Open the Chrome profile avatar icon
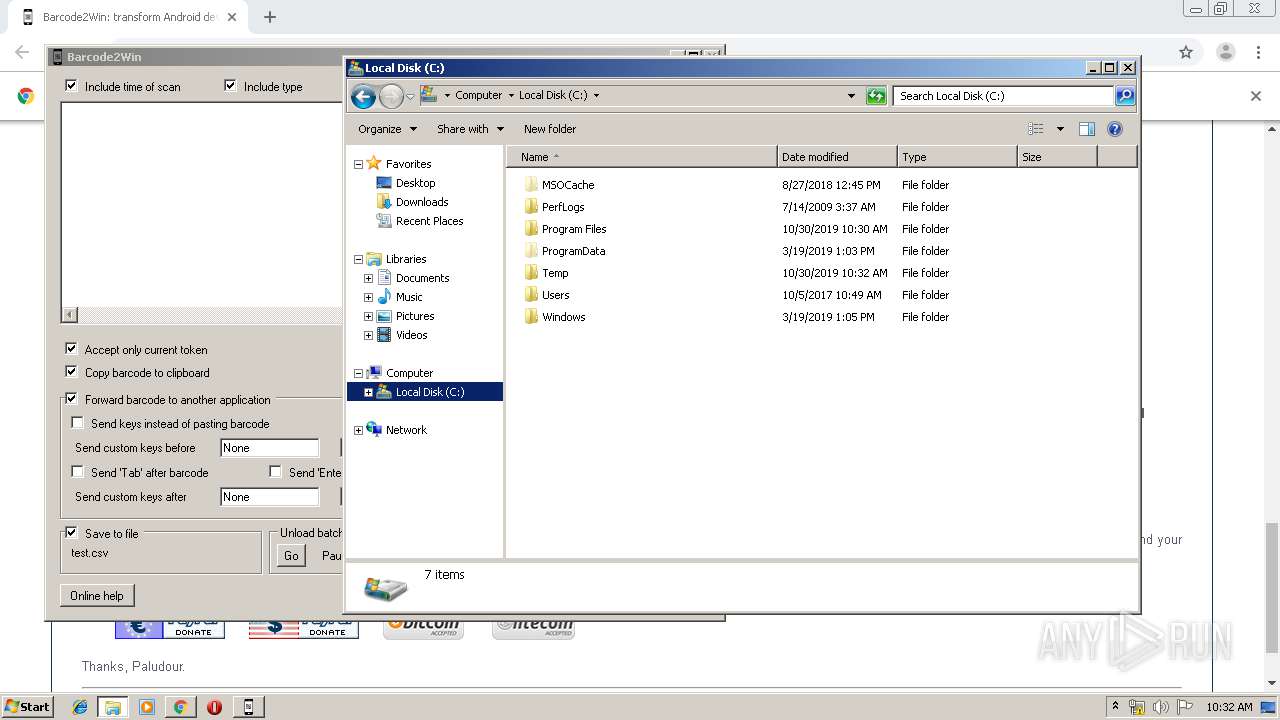The image size is (1280, 720). 1226,52
